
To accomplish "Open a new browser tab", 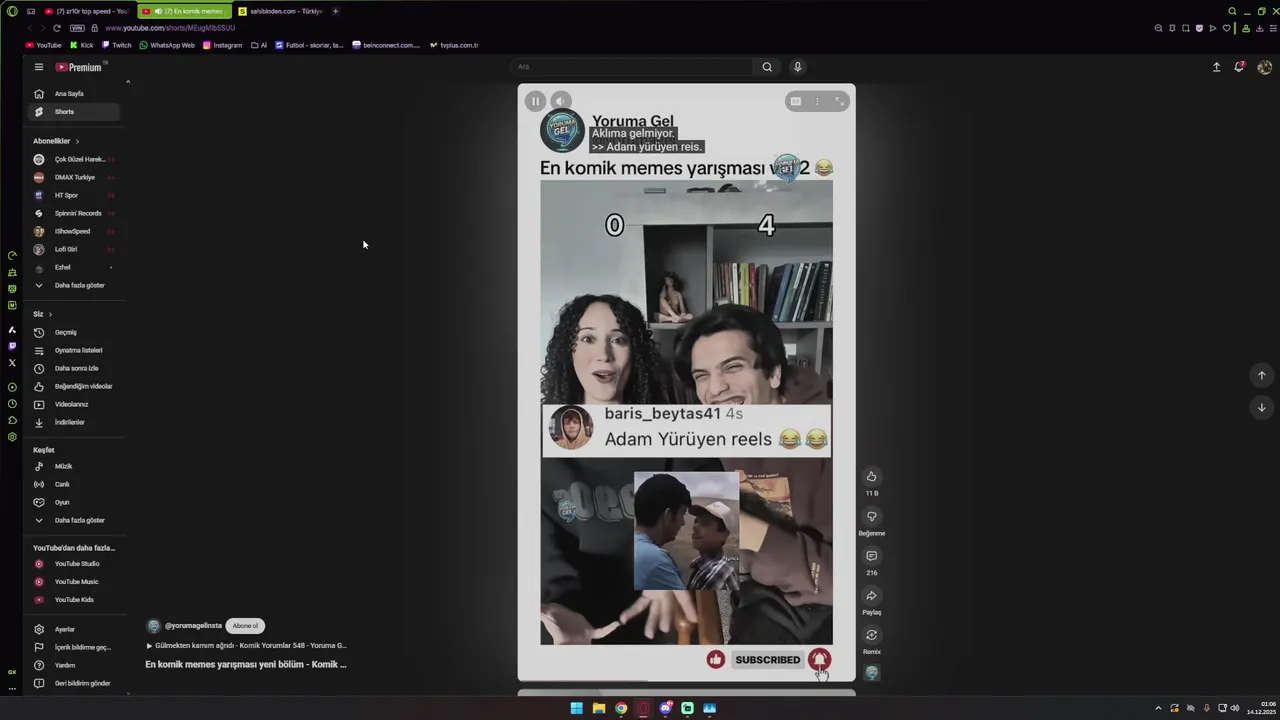I will point(335,11).
